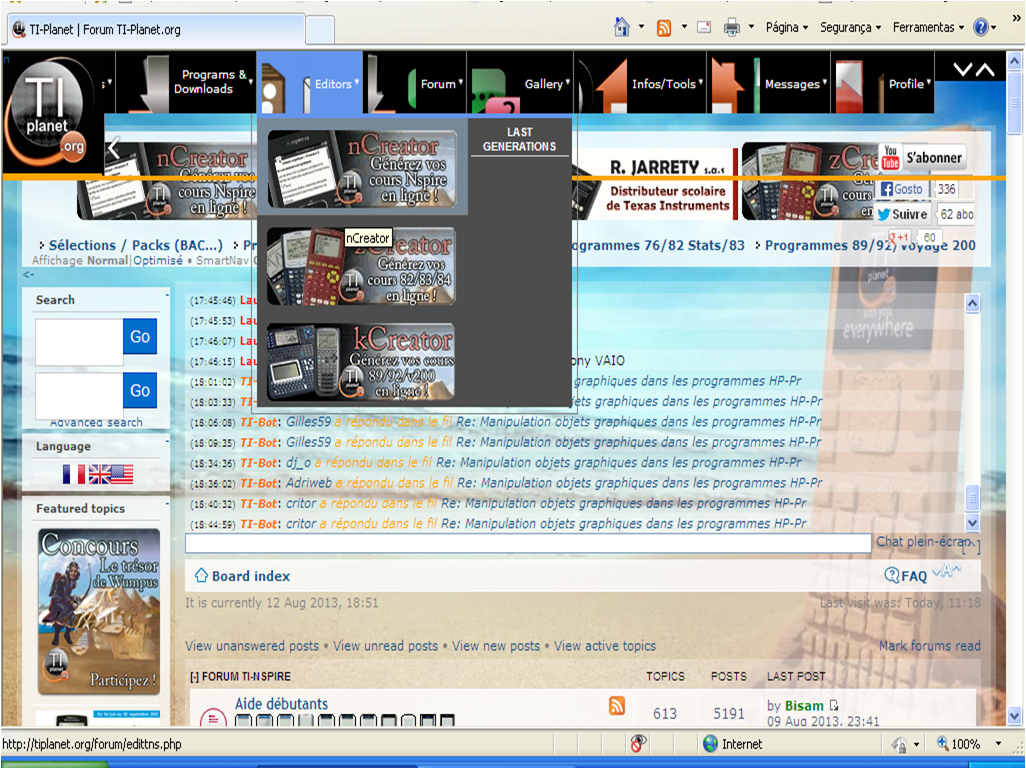1026x769 pixels.
Task: Open the 100% zoom level dropdown
Action: click(998, 744)
